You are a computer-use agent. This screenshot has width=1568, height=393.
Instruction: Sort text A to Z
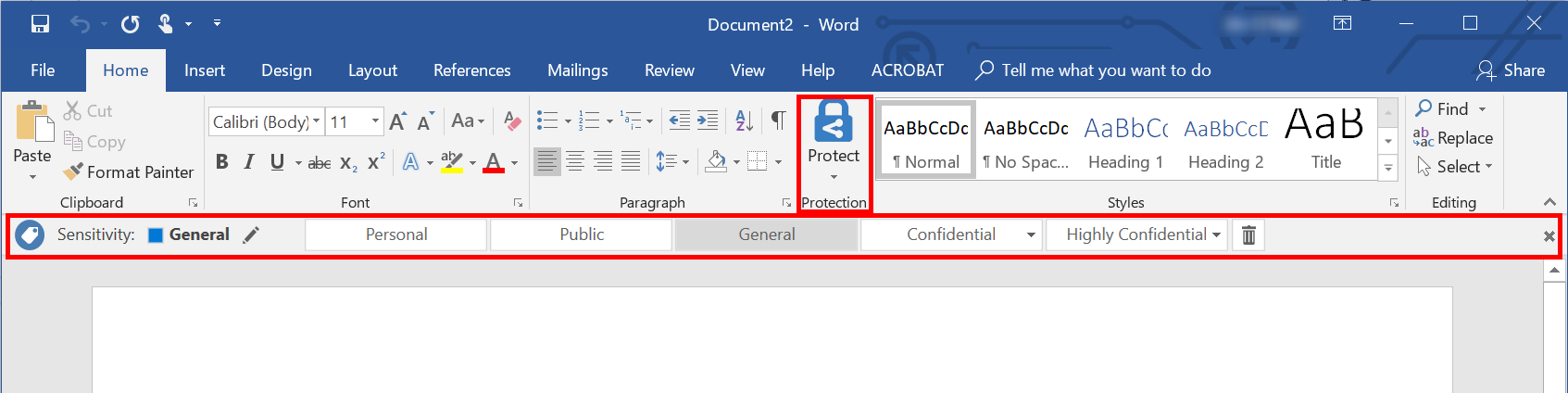744,120
